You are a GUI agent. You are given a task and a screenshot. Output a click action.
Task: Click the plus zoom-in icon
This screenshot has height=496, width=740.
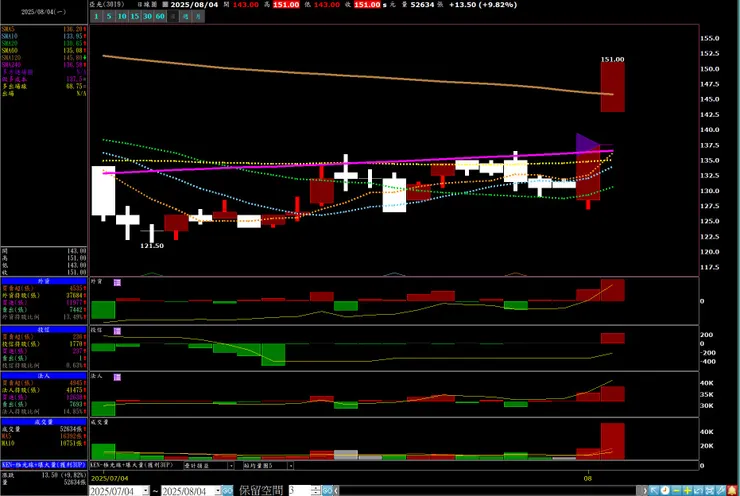pos(687,491)
